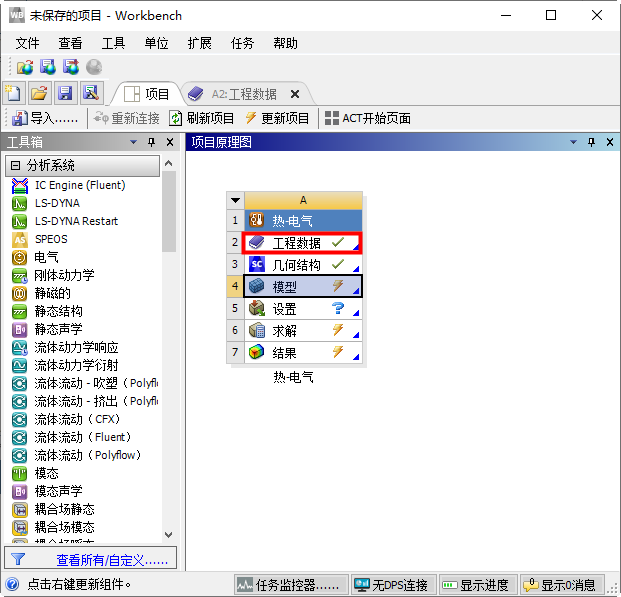Screen dimensions: 621x597
Task: Click 显示进度 in the status bar
Action: coord(478,585)
